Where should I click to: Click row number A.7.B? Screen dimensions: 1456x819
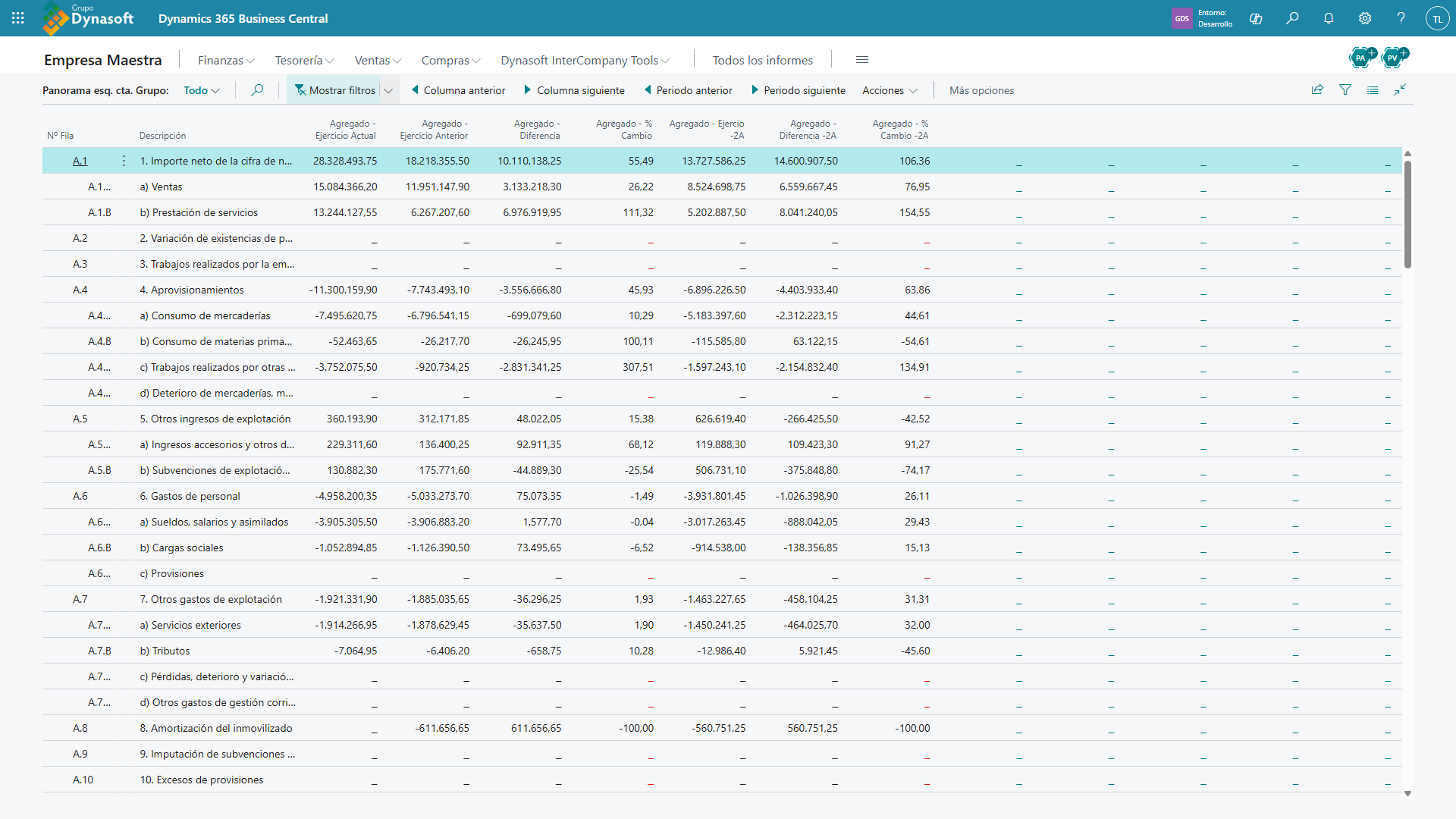[x=99, y=651]
